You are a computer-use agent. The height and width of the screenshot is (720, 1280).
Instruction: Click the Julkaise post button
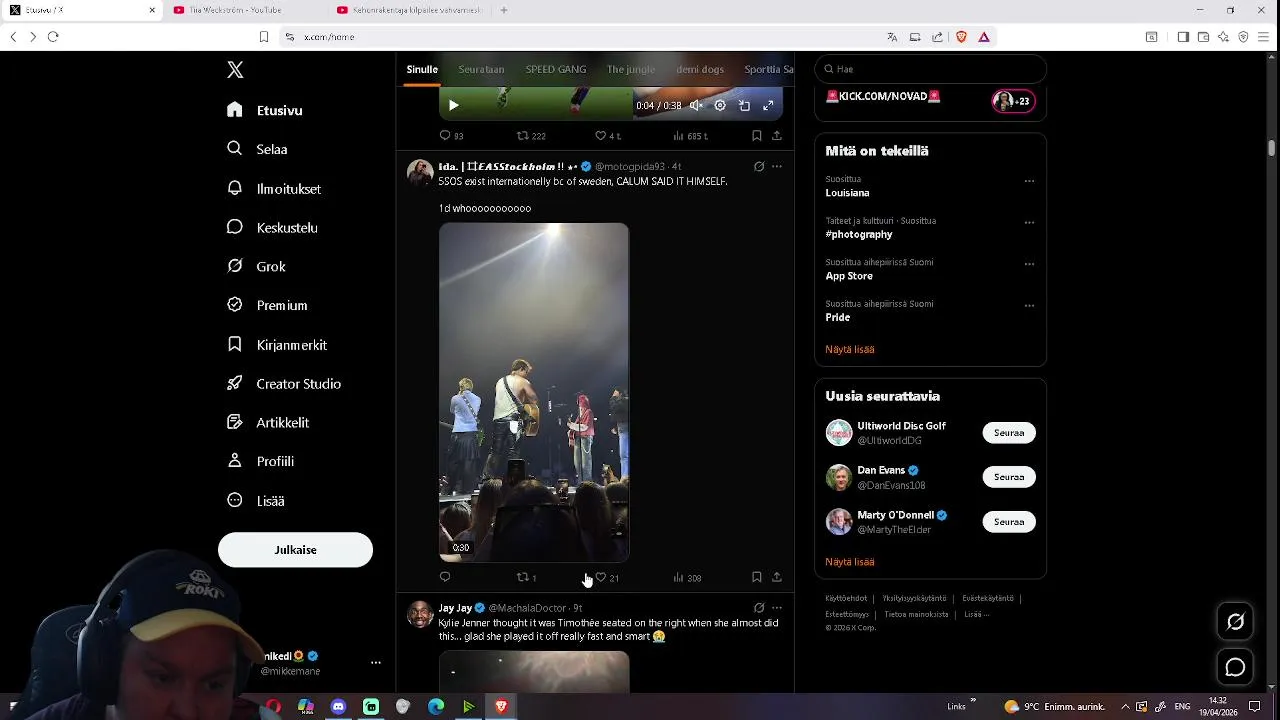pos(295,550)
